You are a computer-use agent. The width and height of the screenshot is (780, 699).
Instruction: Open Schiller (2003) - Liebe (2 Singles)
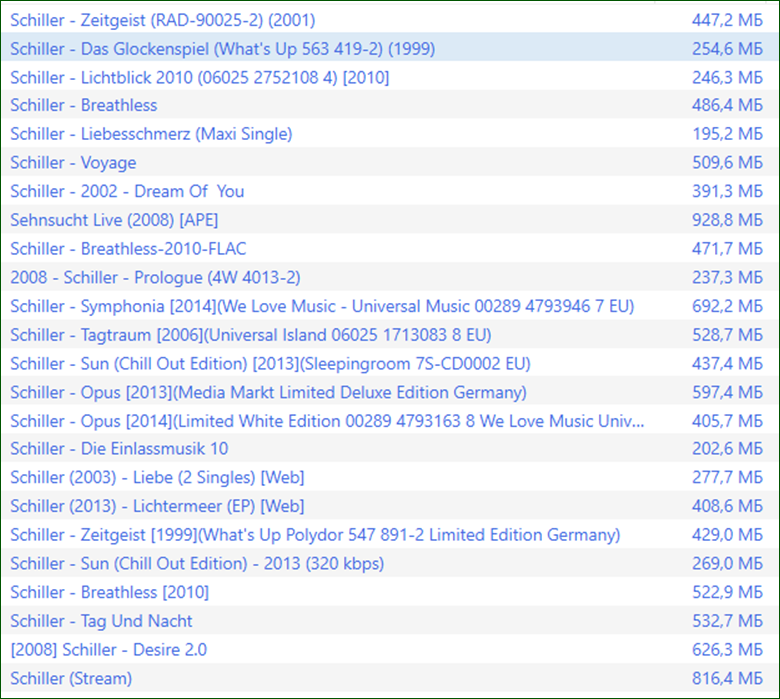pos(157,478)
